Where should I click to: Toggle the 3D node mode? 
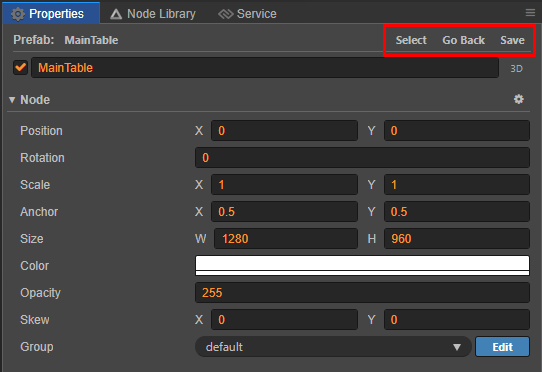516,68
